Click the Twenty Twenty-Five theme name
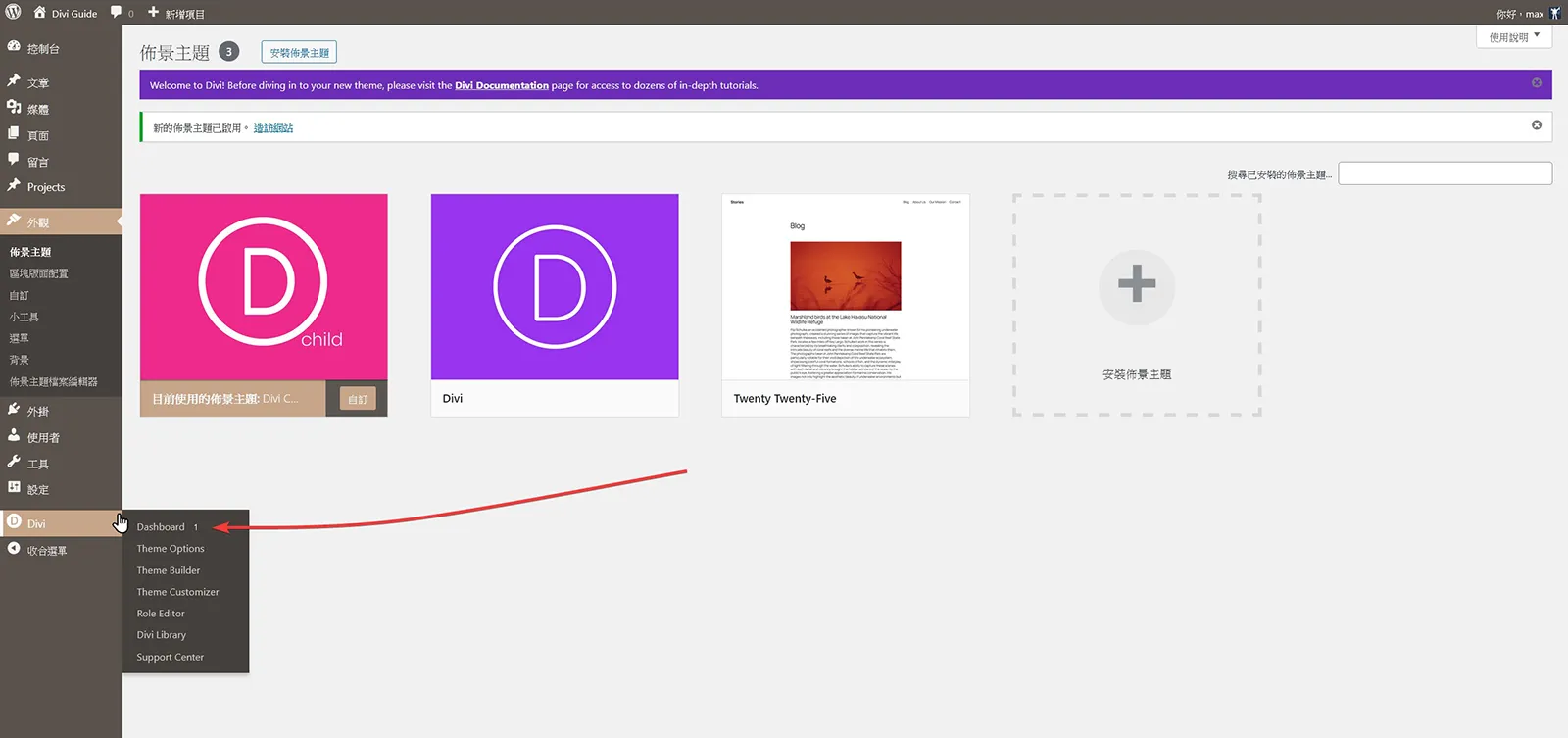 coord(785,399)
